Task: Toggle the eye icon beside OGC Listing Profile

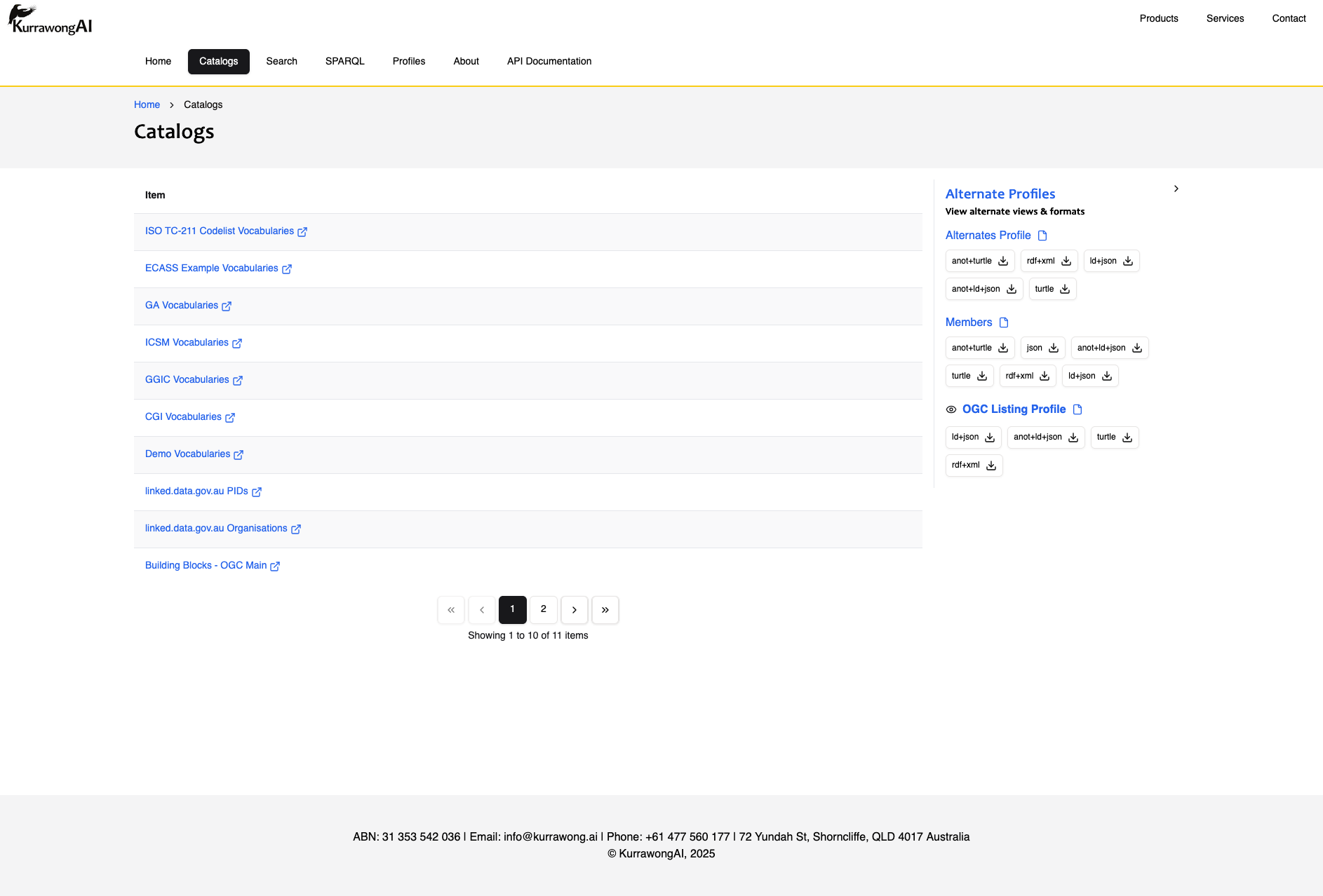Action: pyautogui.click(x=951, y=409)
